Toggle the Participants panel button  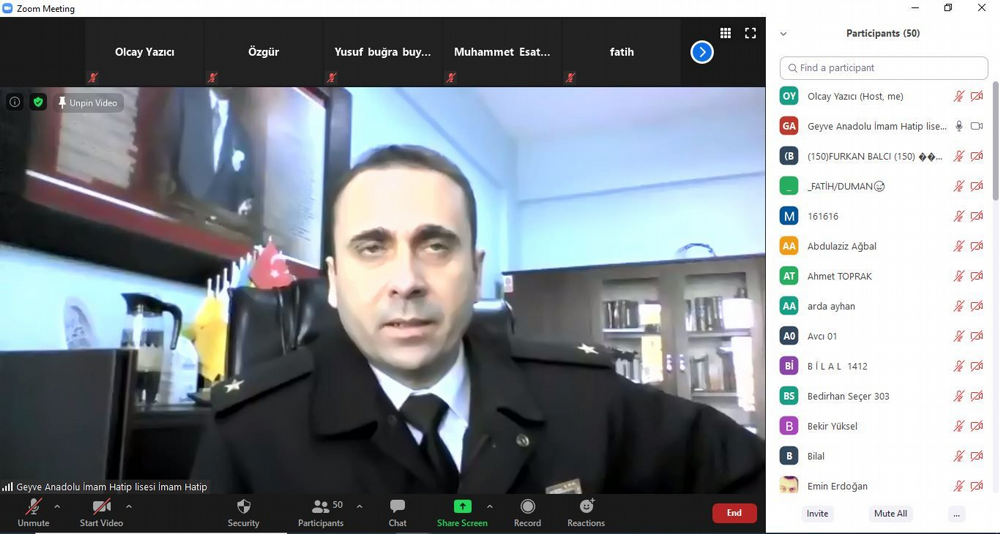pyautogui.click(x=321, y=513)
